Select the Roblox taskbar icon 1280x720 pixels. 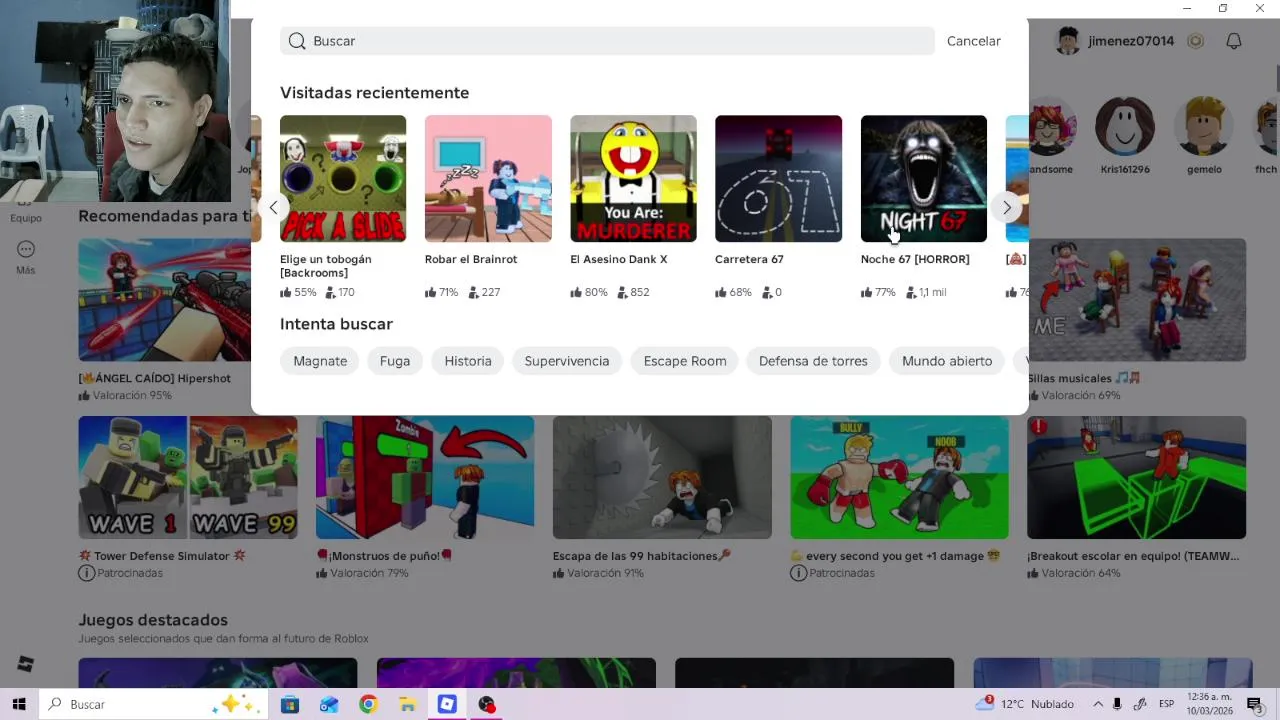[447, 704]
